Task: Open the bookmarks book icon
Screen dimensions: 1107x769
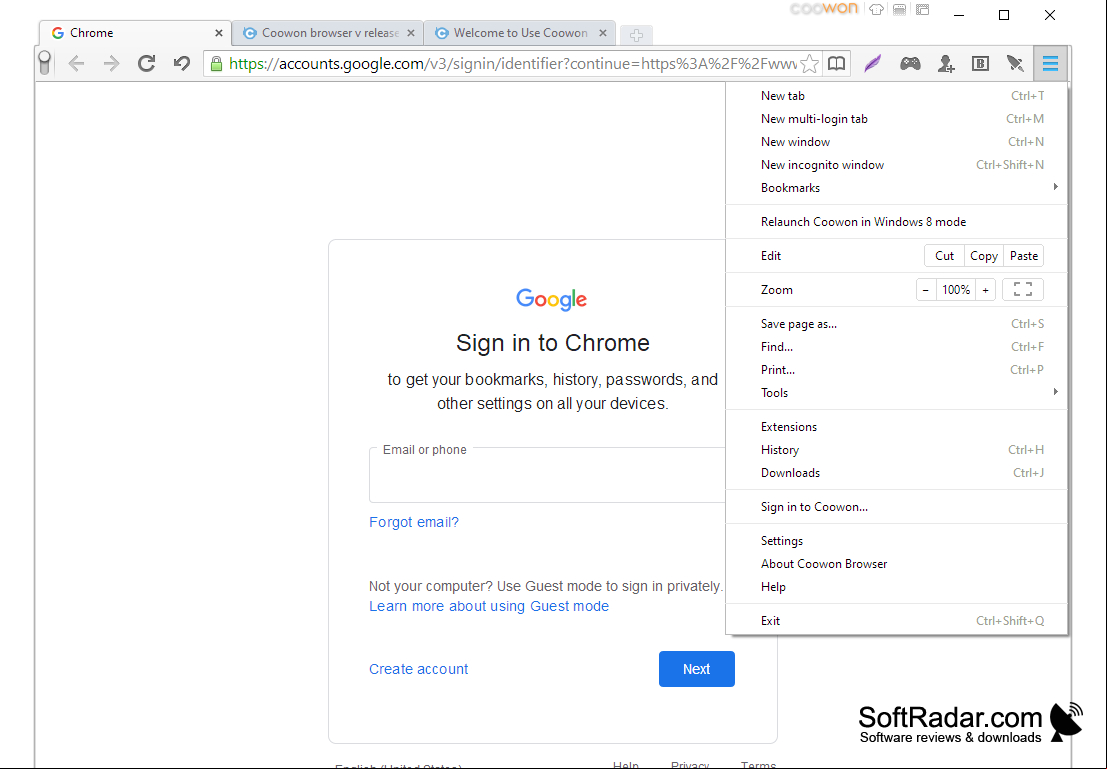Action: point(837,64)
